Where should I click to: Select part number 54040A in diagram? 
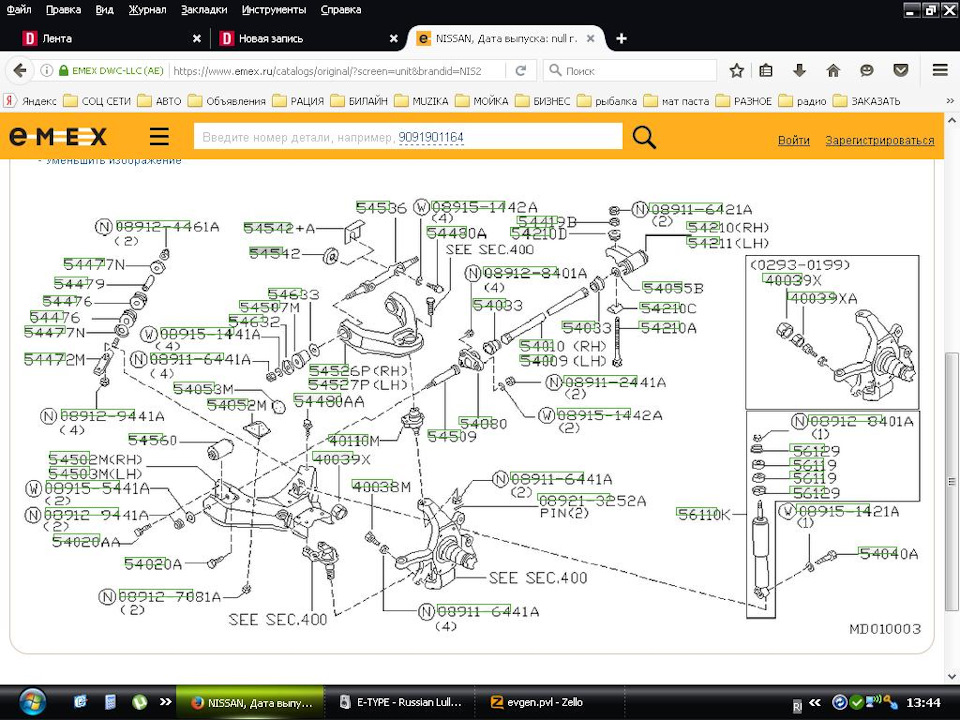[888, 553]
